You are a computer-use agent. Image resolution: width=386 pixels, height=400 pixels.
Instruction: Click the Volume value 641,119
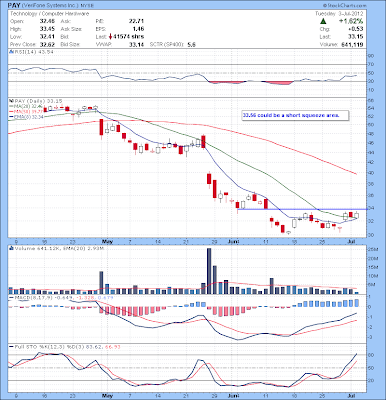352,44
